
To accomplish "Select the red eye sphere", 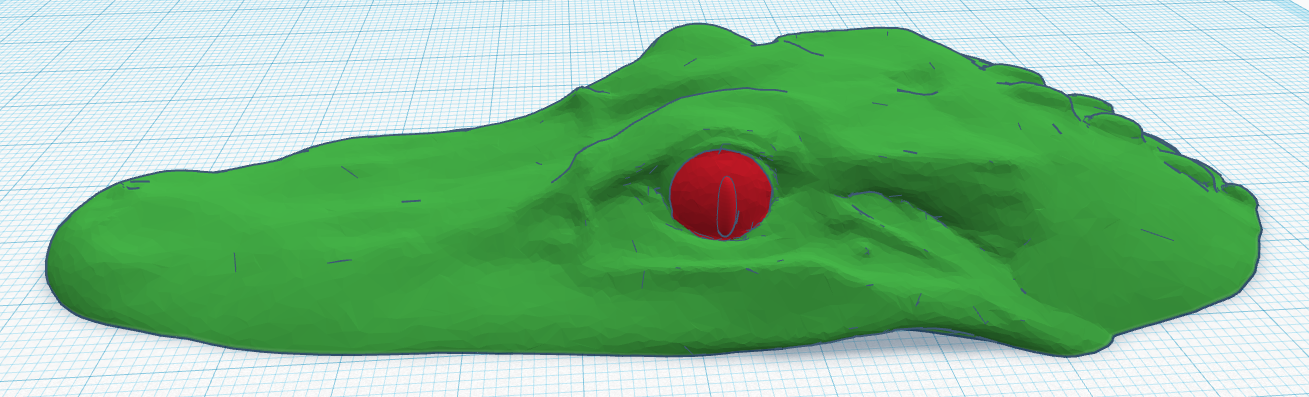I will pos(721,194).
